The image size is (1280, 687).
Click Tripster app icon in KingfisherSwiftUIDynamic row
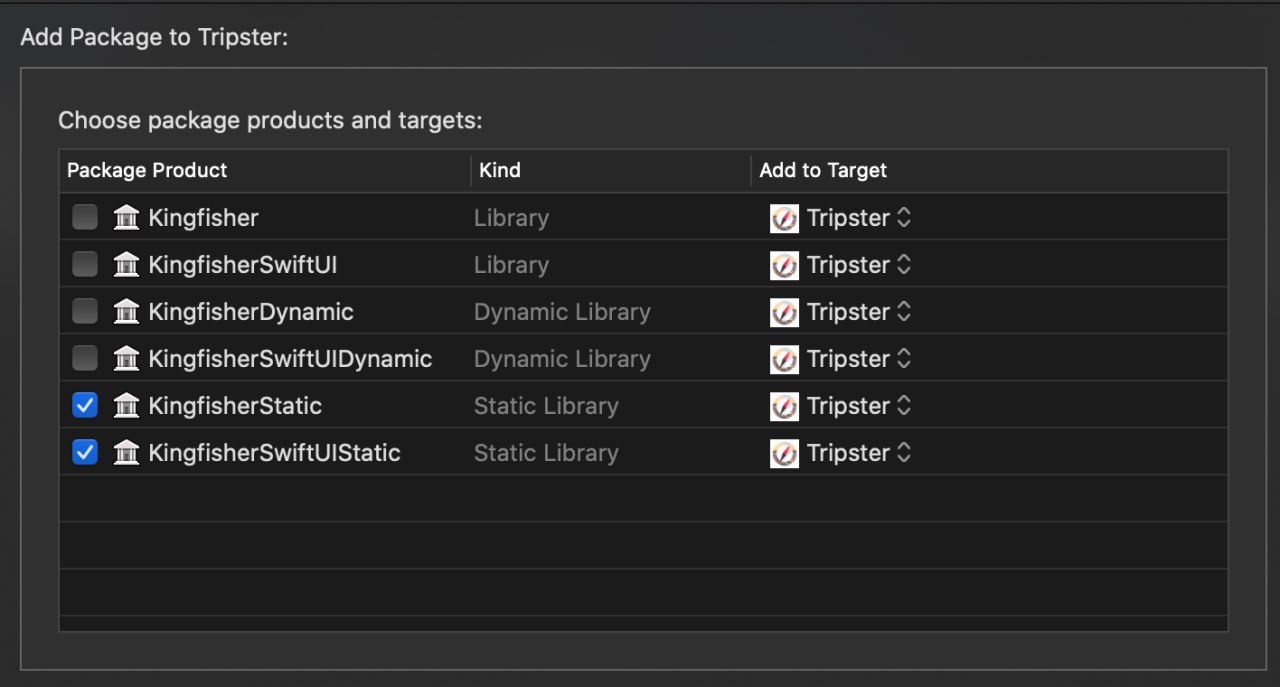(784, 359)
